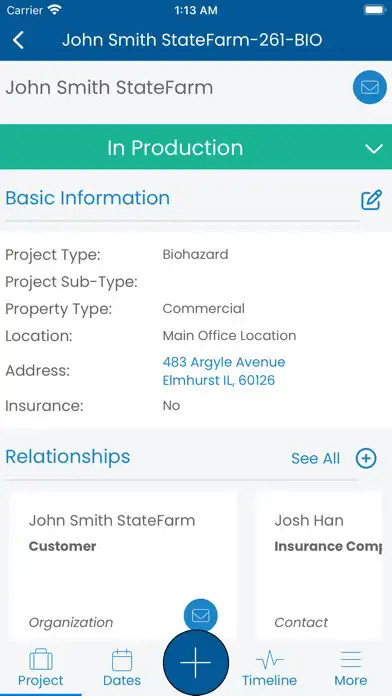Tap the email icon beside John Smith StateFarm heading
The width and height of the screenshot is (392, 696).
click(x=369, y=87)
